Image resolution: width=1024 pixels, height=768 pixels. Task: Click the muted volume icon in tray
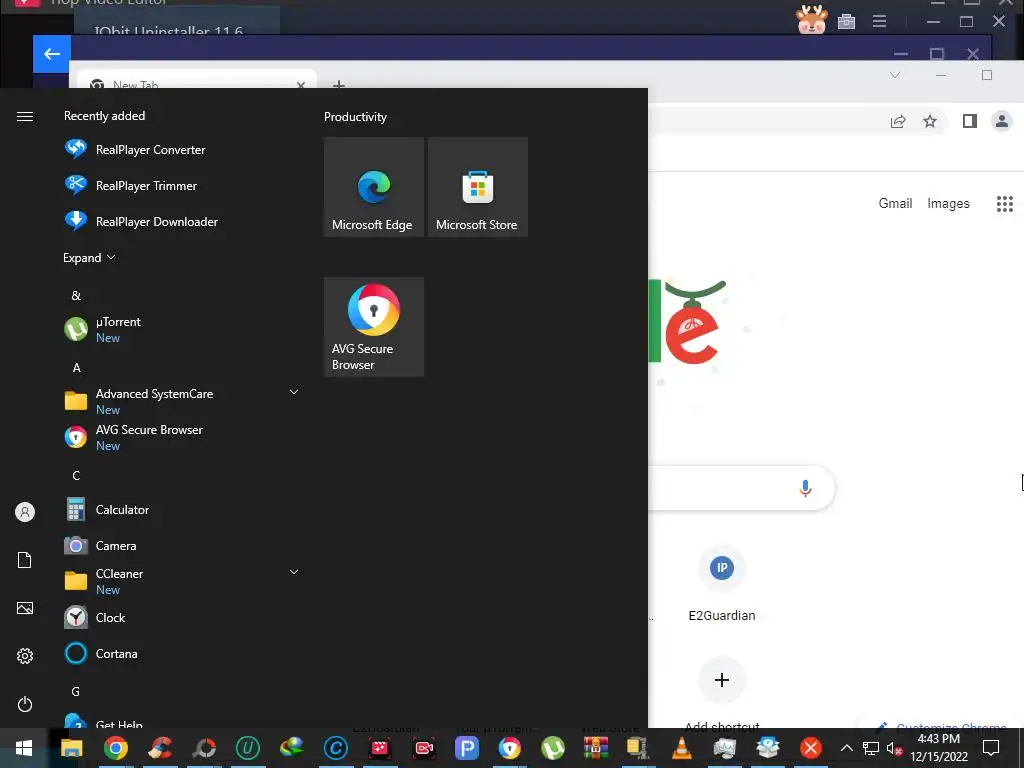[x=894, y=748]
